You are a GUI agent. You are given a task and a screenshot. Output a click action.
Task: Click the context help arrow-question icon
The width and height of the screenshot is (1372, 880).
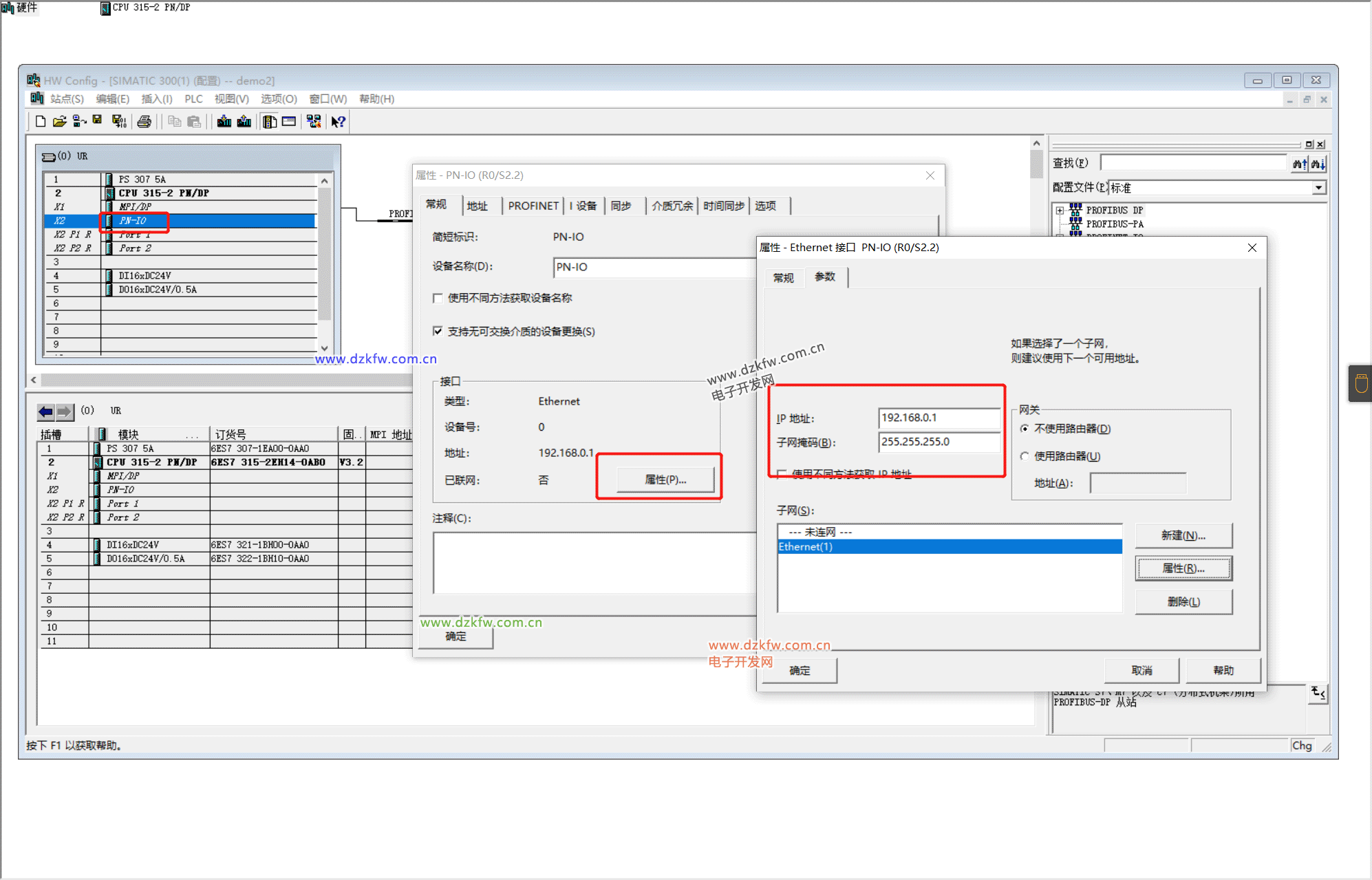[x=338, y=122]
